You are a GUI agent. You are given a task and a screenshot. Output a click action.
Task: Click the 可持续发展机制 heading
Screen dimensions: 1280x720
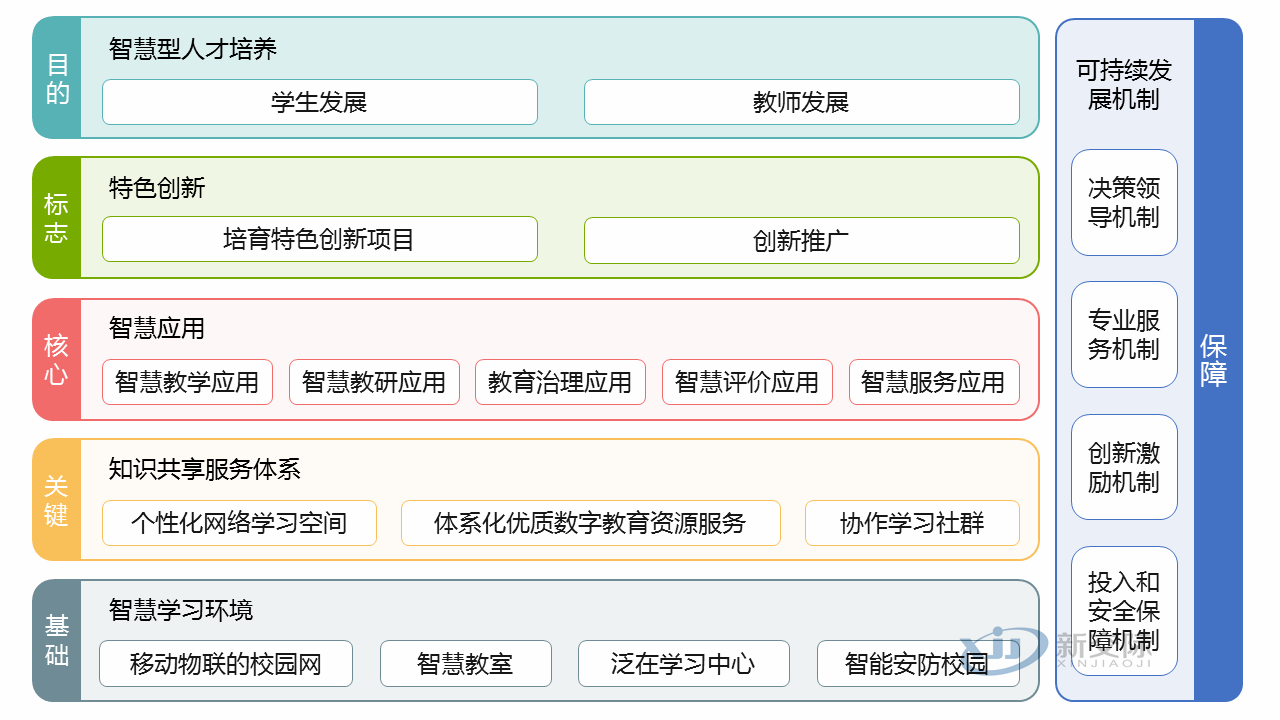coord(1124,85)
